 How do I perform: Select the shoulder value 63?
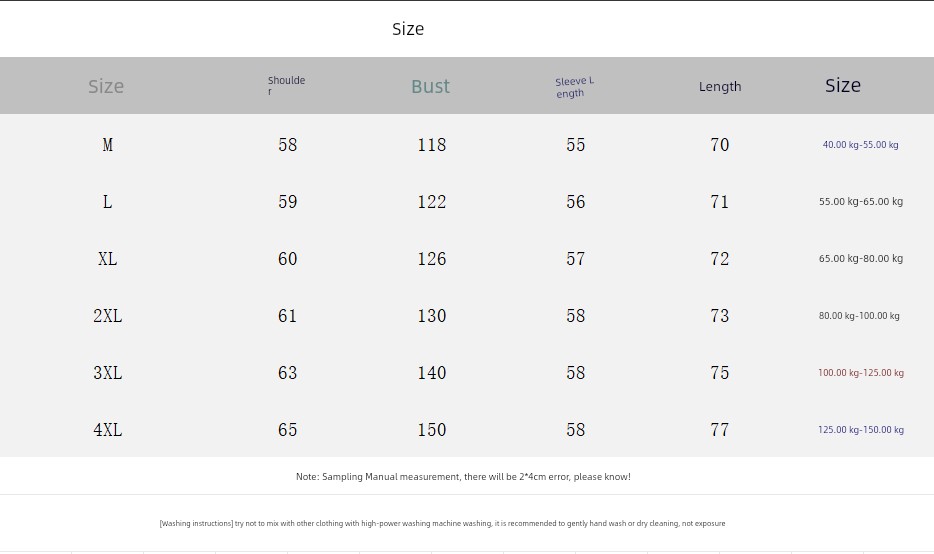(287, 373)
